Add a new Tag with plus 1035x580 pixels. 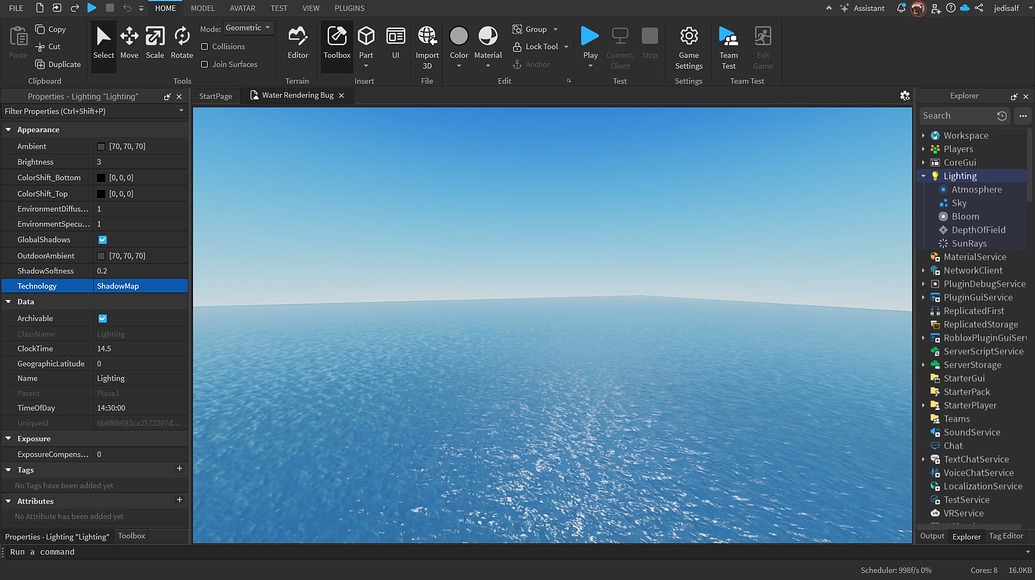click(x=179, y=469)
